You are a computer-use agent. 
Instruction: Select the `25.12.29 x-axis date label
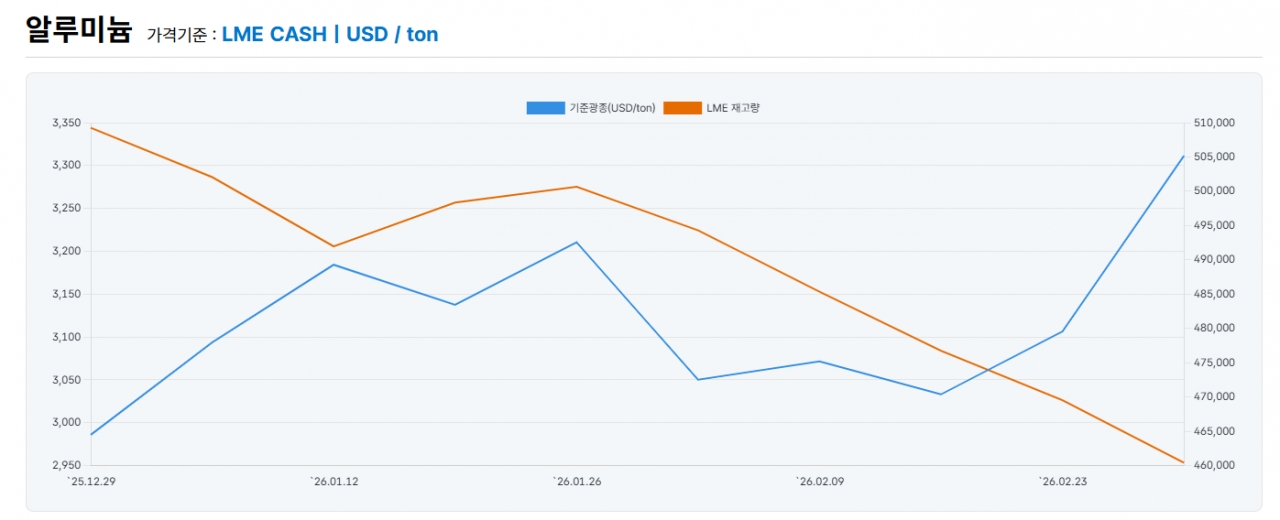coord(91,482)
